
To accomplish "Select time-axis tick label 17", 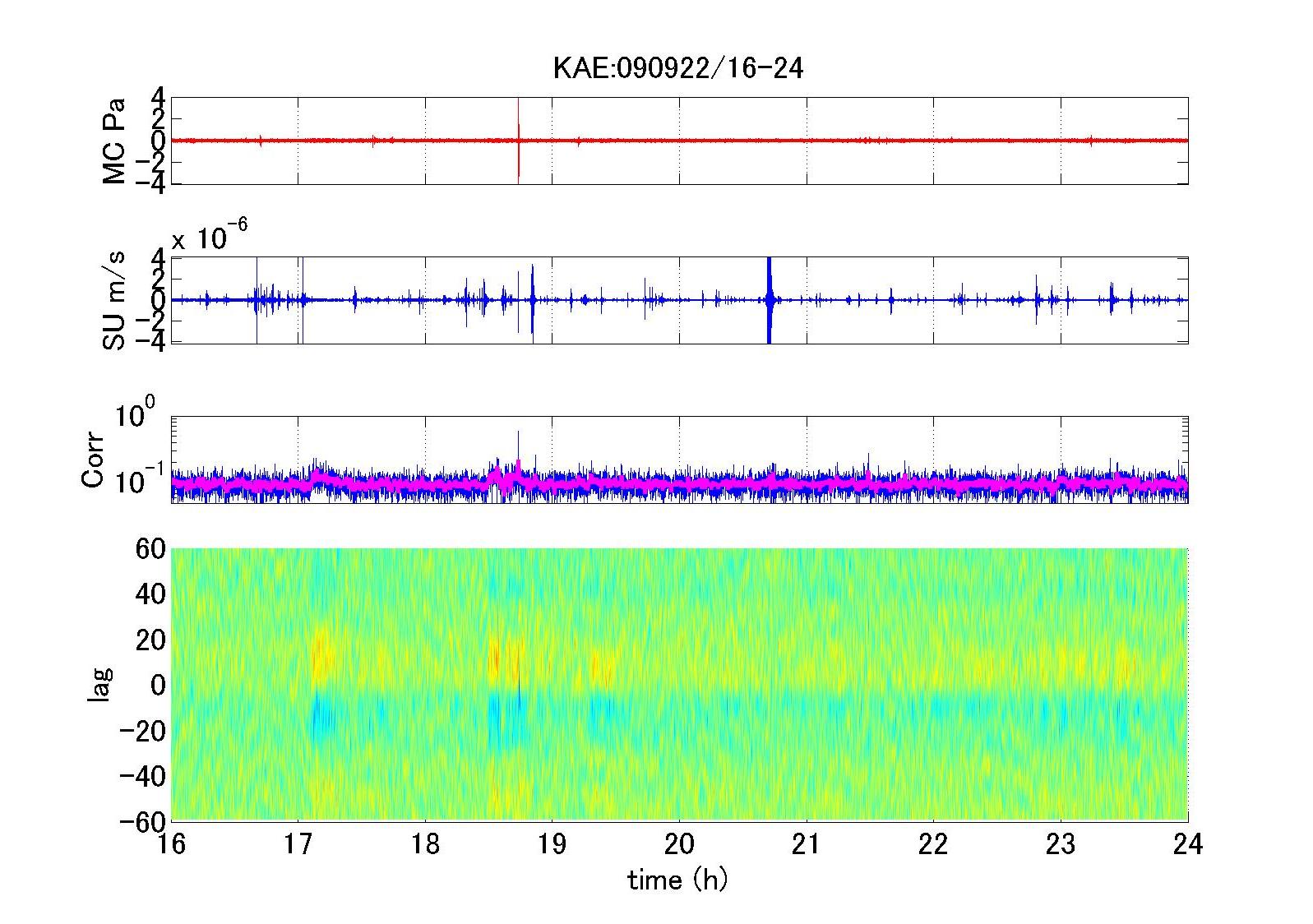I will [298, 843].
